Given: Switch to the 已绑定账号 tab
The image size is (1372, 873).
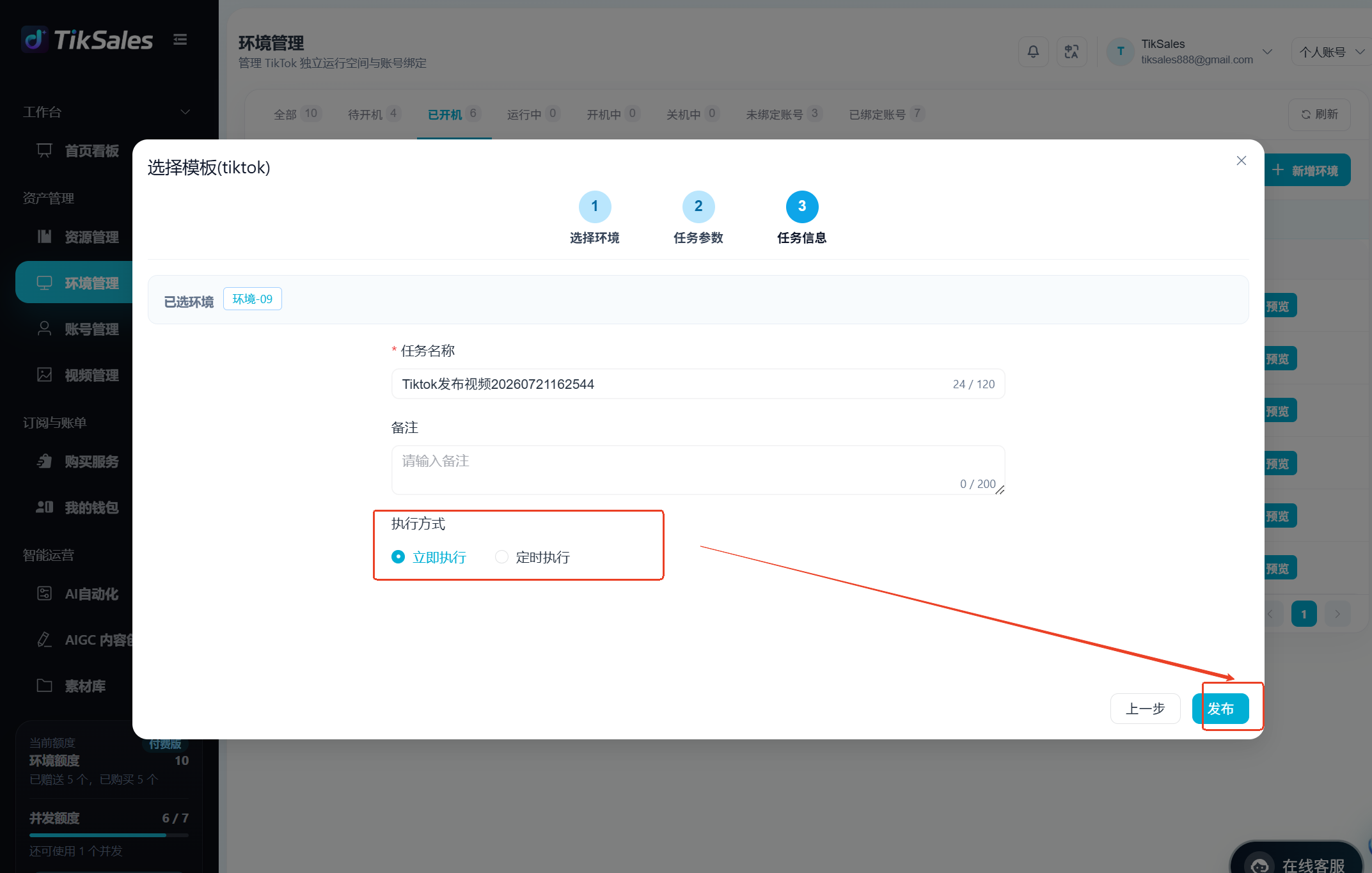Looking at the screenshot, I should [x=886, y=114].
